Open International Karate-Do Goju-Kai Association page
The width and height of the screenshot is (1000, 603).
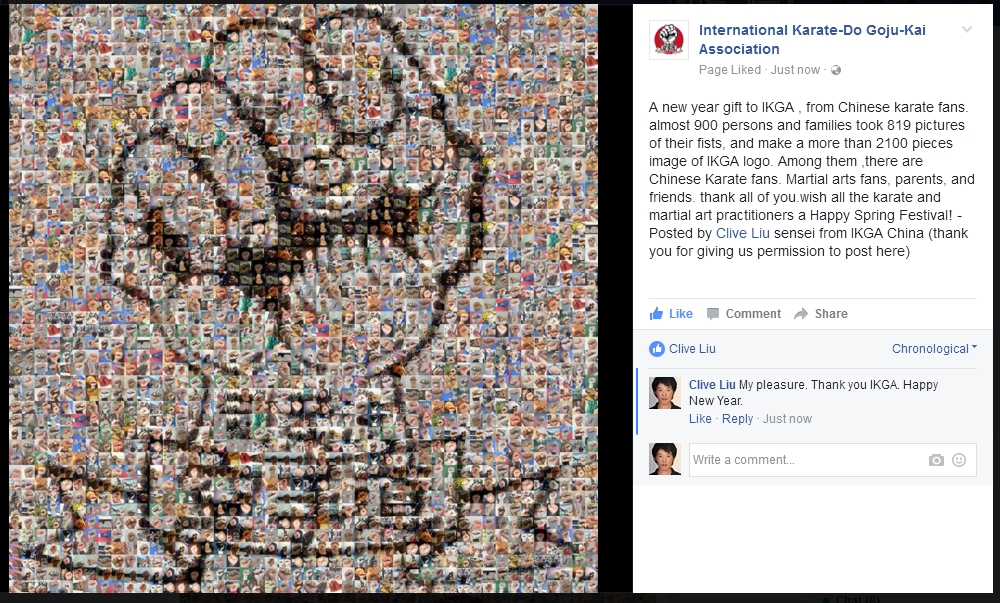(812, 40)
